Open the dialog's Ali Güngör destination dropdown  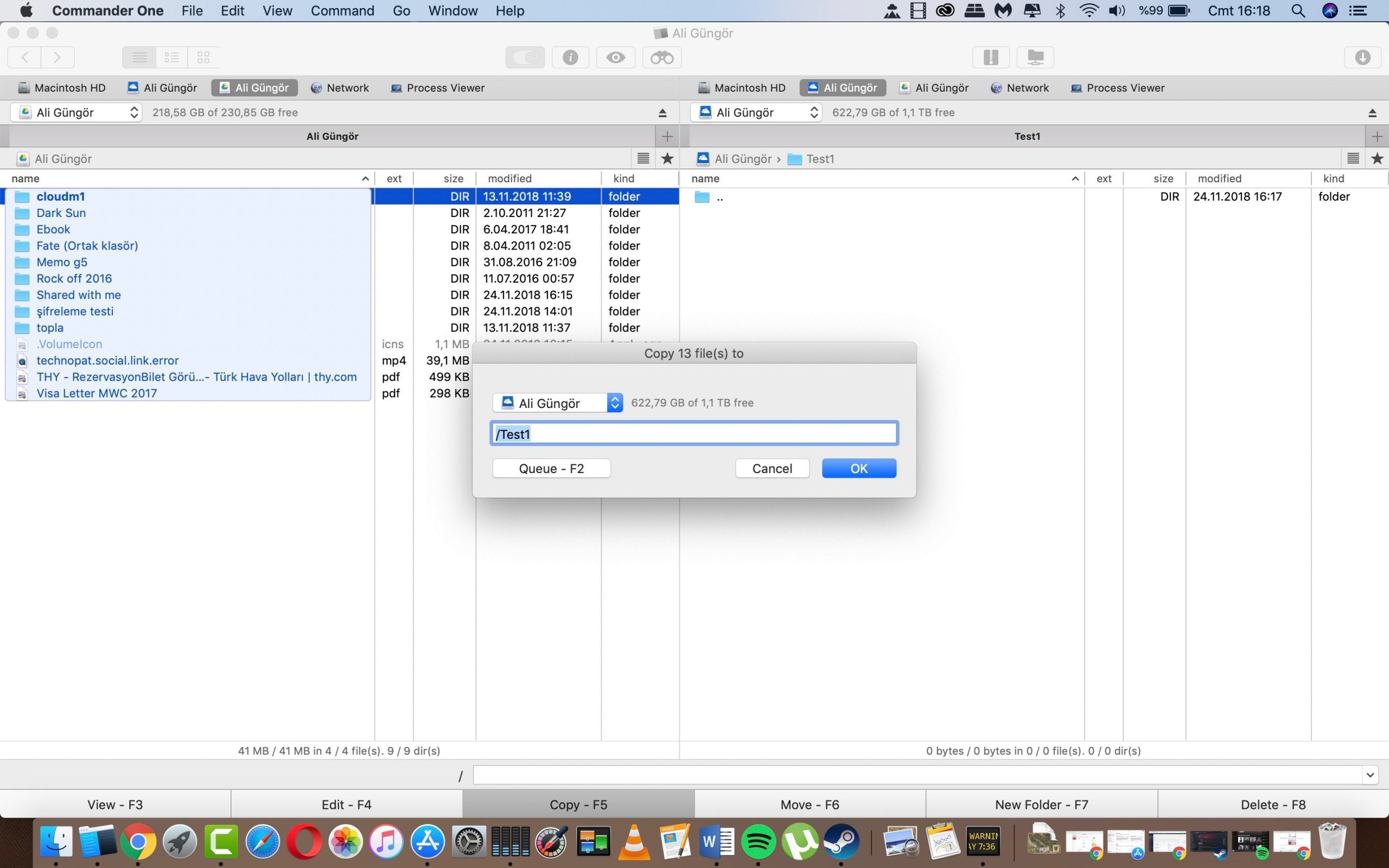click(557, 403)
